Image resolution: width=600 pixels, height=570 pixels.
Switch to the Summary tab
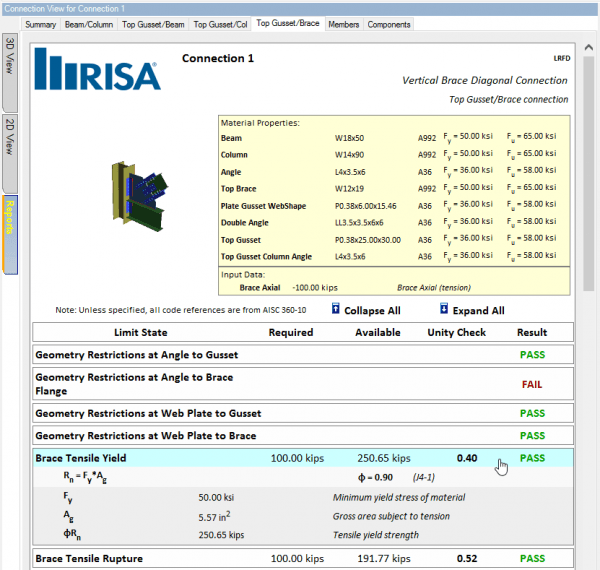40,24
